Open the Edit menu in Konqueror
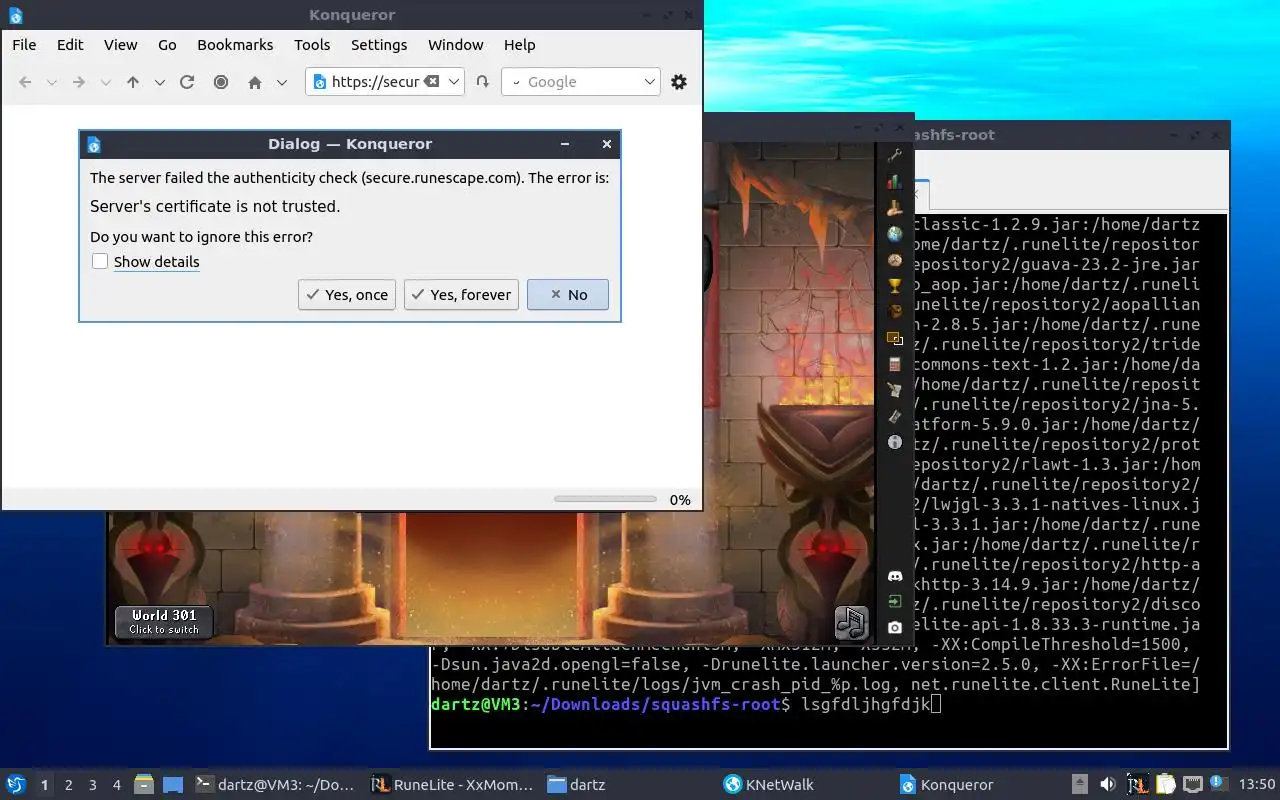This screenshot has width=1280, height=800. click(70, 45)
